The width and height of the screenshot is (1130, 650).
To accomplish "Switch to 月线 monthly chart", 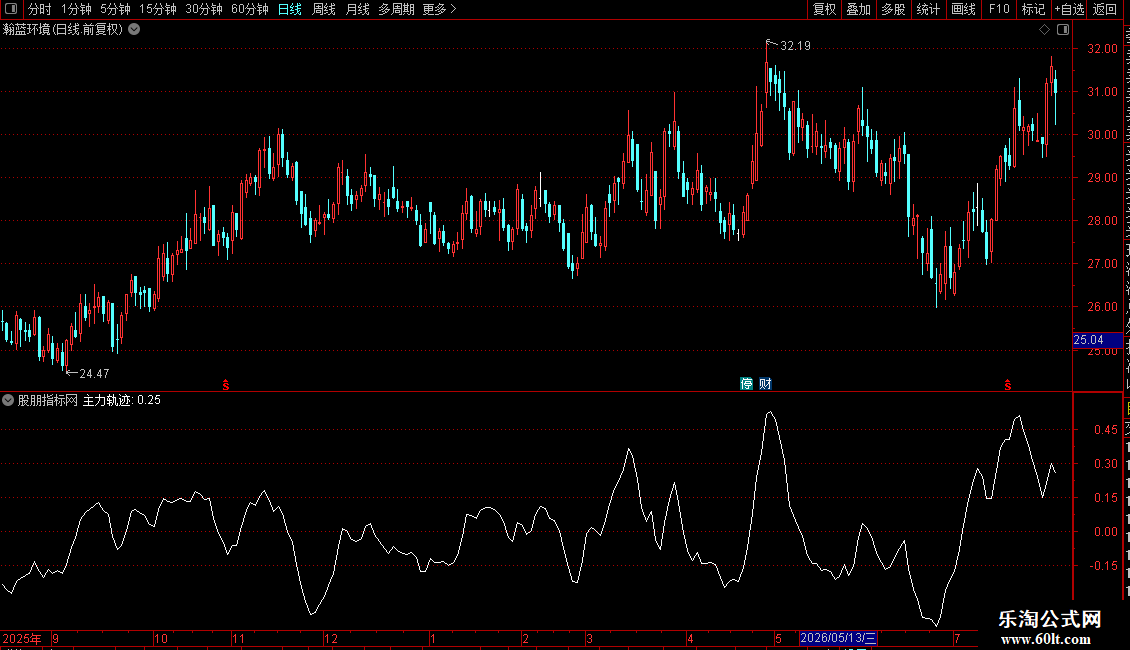I will (357, 9).
